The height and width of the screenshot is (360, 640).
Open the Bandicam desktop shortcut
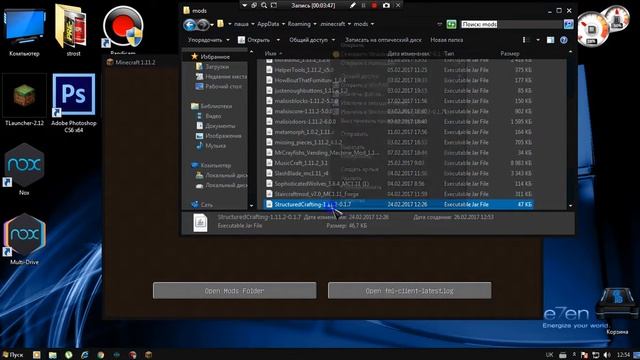click(x=123, y=29)
